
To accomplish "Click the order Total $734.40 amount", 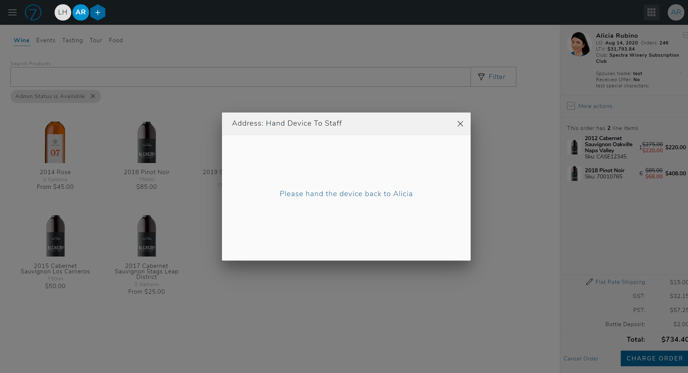I will tap(674, 339).
